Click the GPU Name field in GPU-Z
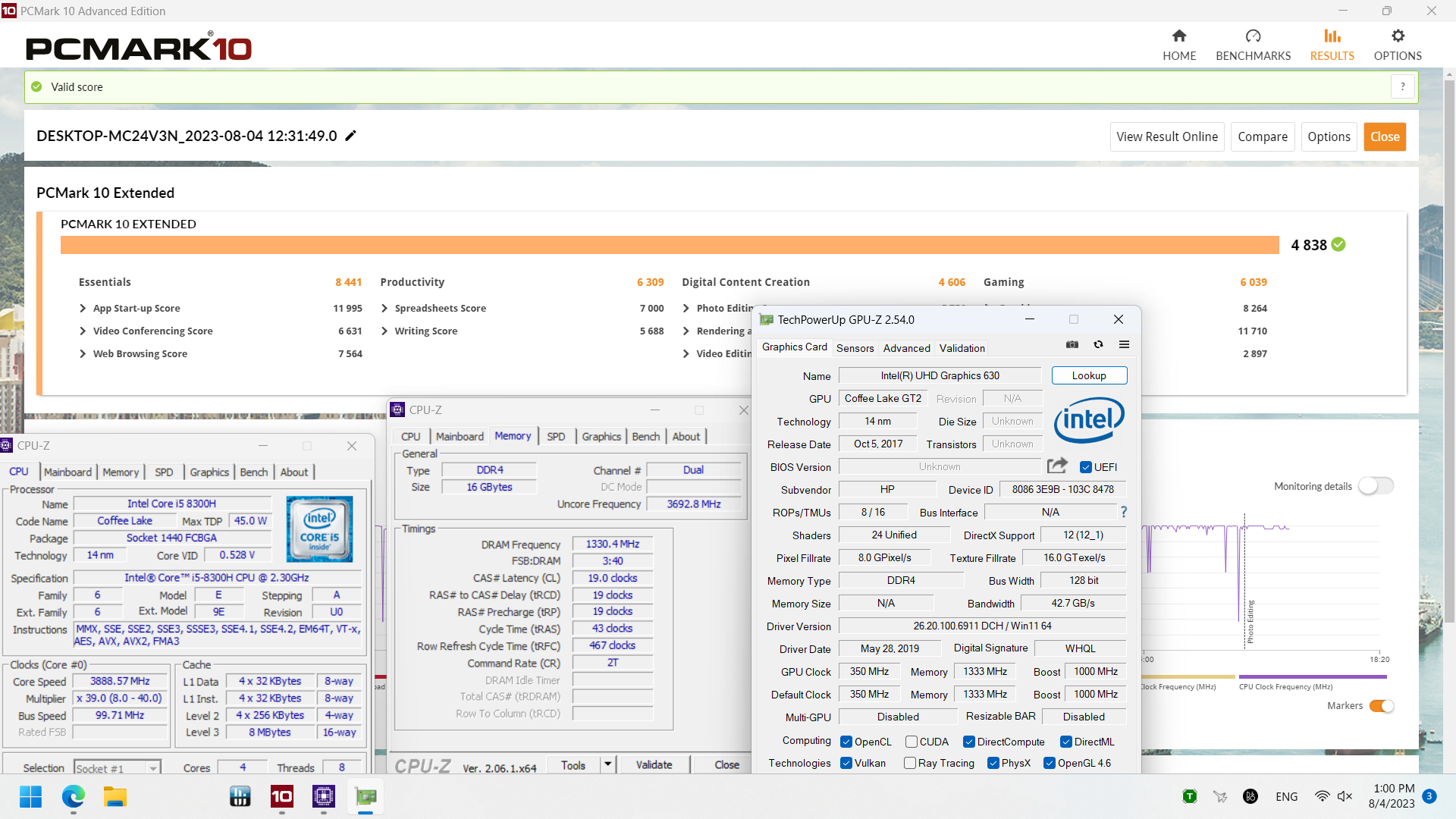Screen dimensions: 1456x819 [940, 375]
